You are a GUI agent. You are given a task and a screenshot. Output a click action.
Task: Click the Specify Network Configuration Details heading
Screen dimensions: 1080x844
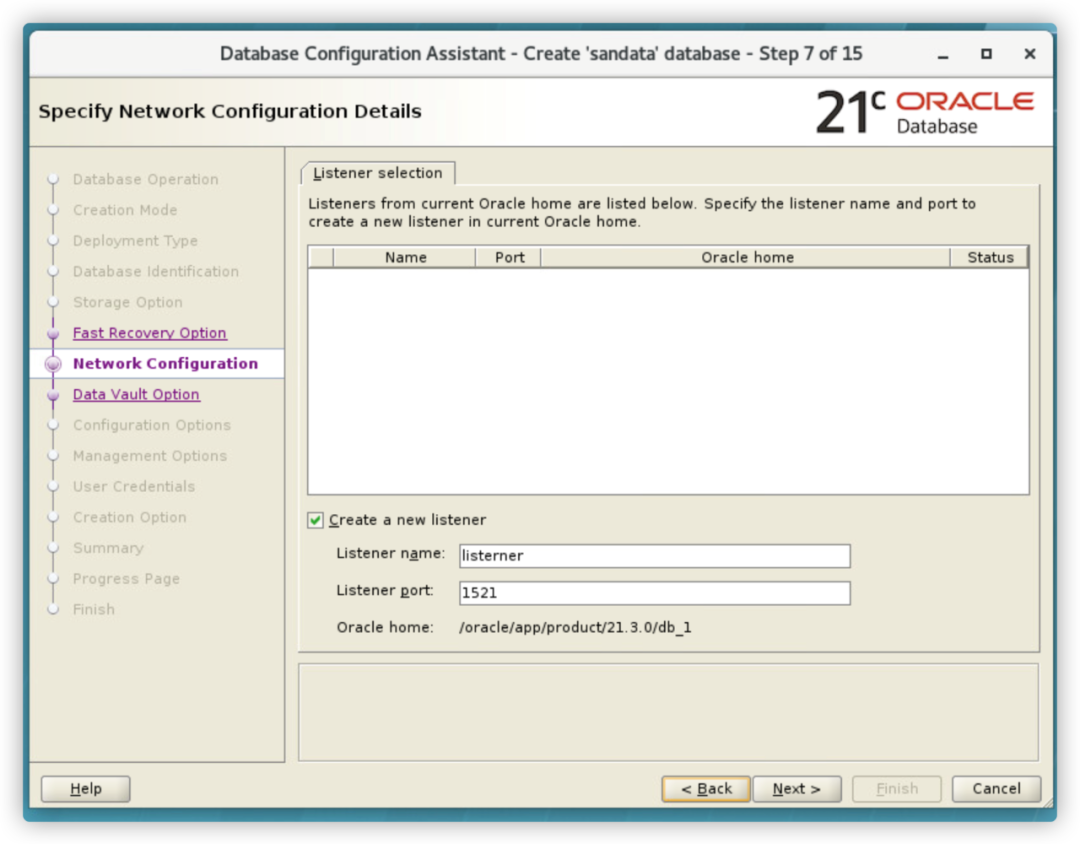click(x=229, y=112)
